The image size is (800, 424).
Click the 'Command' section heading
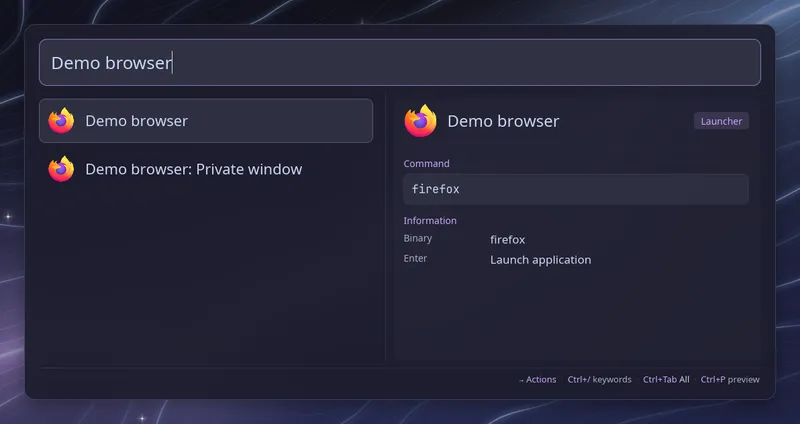coord(427,164)
